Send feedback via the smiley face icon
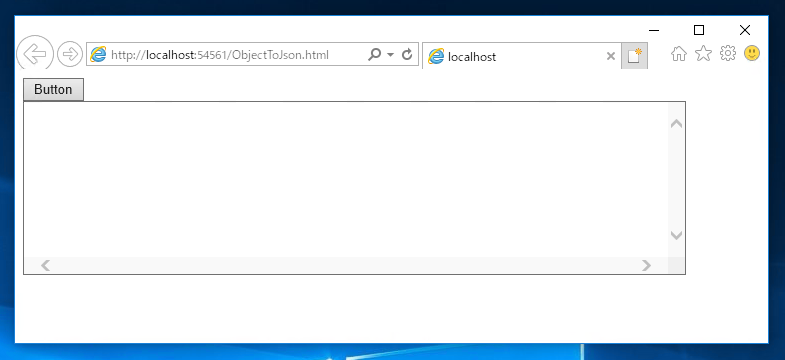The height and width of the screenshot is (360, 785). [752, 53]
